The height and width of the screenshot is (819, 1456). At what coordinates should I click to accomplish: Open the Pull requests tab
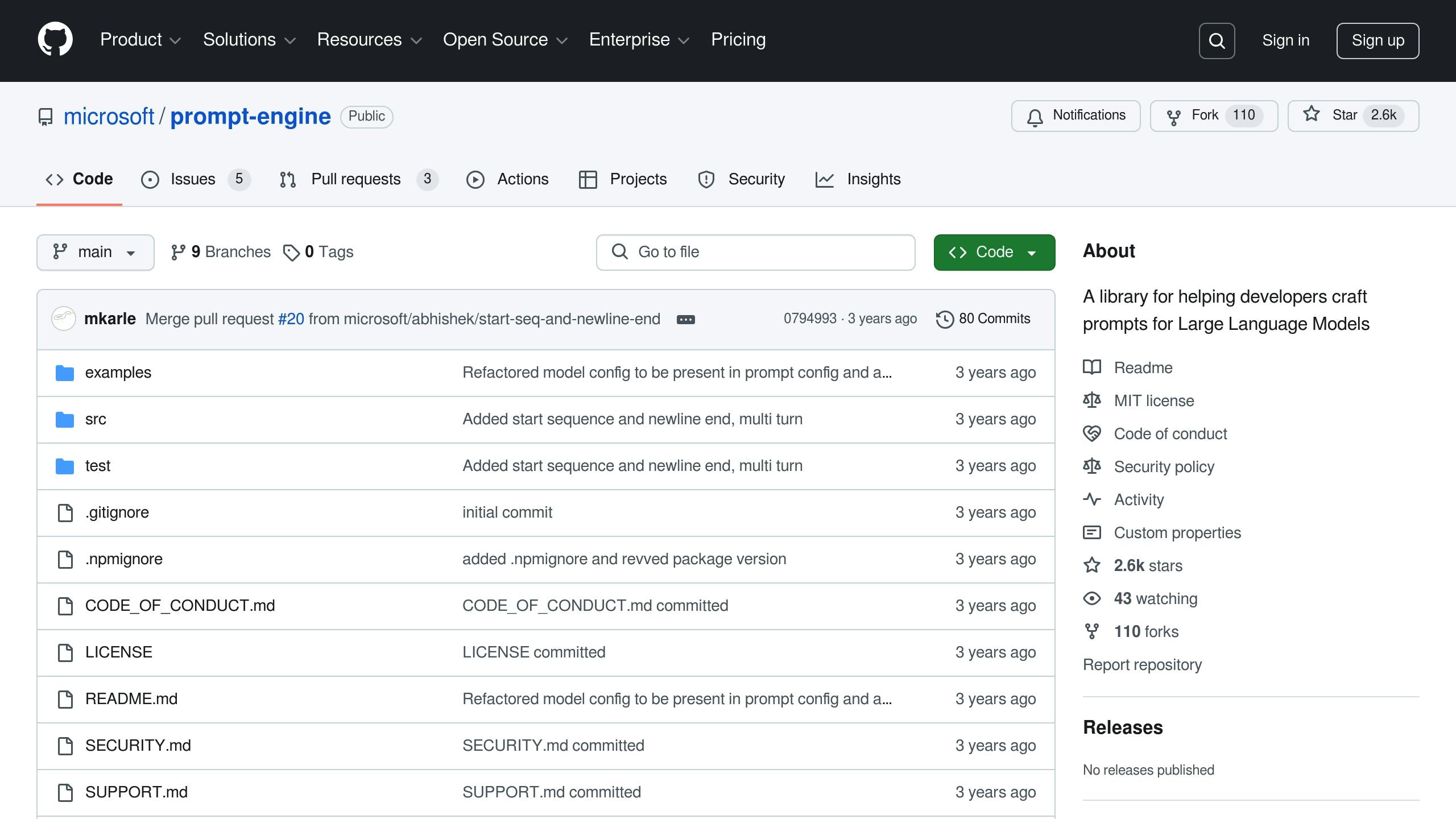[356, 179]
